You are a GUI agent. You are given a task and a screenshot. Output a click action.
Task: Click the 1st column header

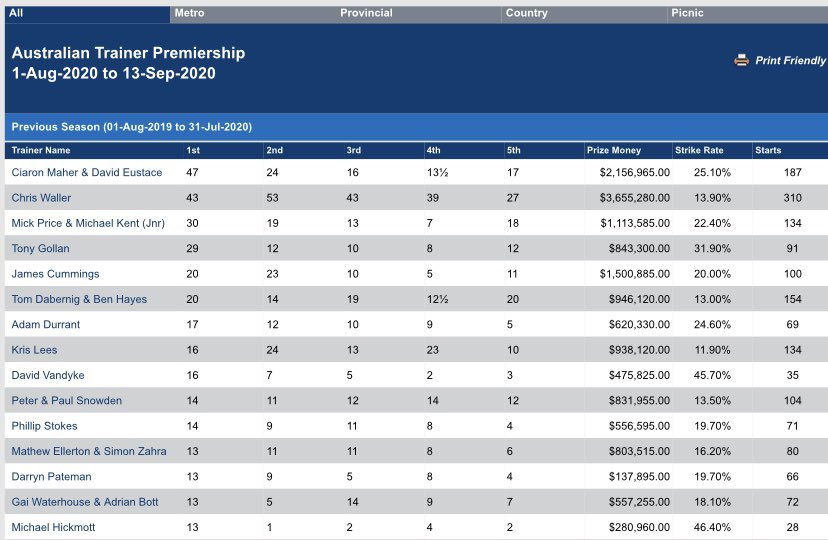click(193, 150)
